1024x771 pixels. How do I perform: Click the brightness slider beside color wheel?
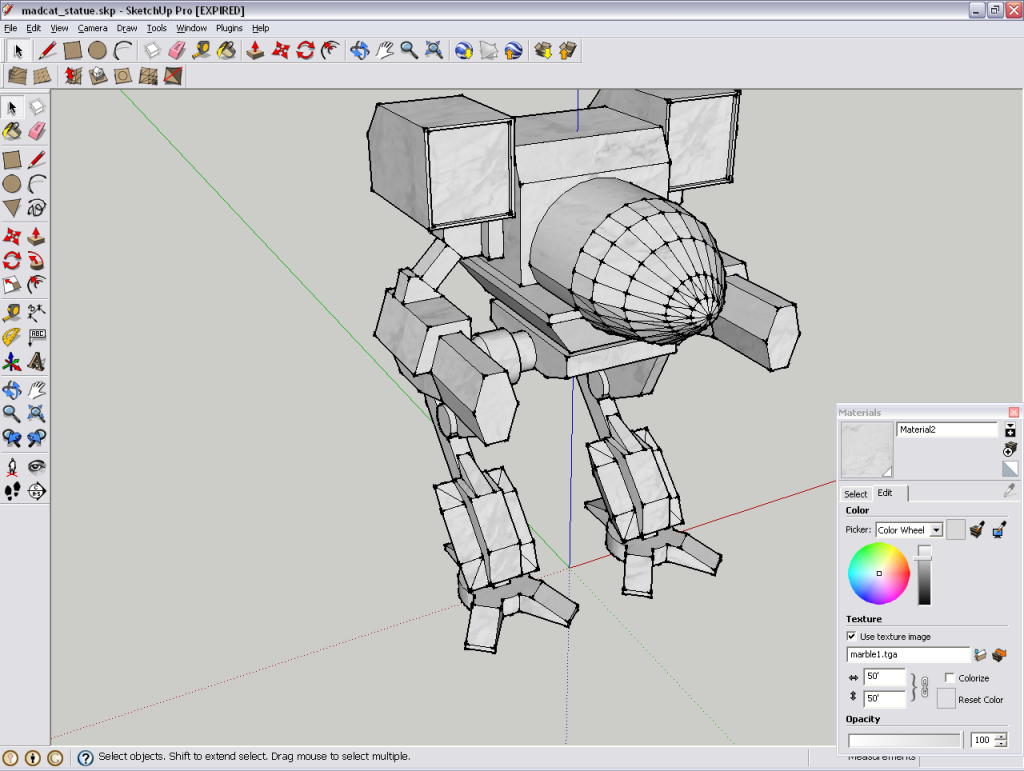[x=924, y=575]
